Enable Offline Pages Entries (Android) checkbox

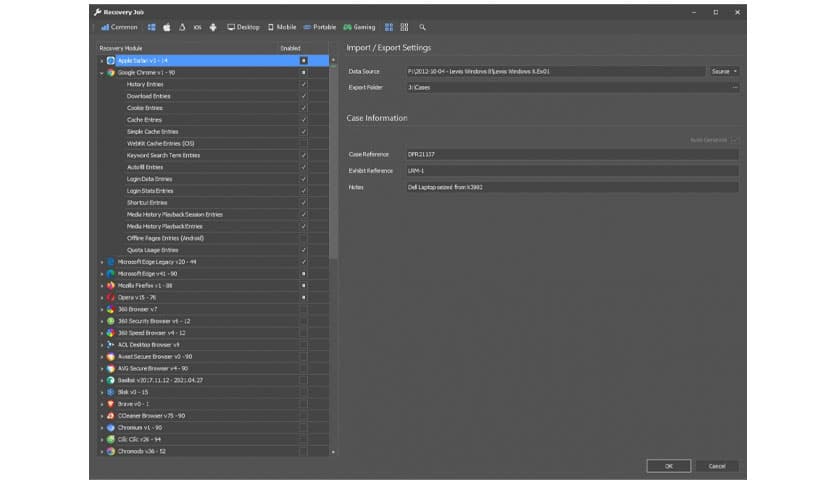[303, 238]
